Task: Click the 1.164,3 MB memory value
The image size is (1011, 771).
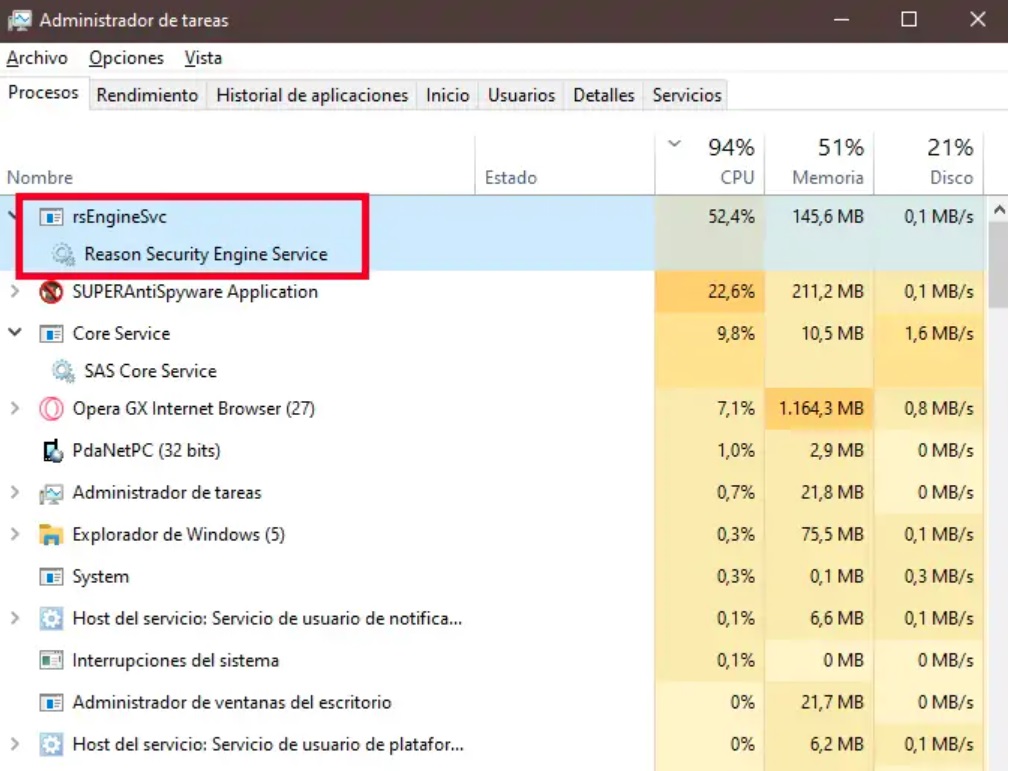Action: (820, 409)
